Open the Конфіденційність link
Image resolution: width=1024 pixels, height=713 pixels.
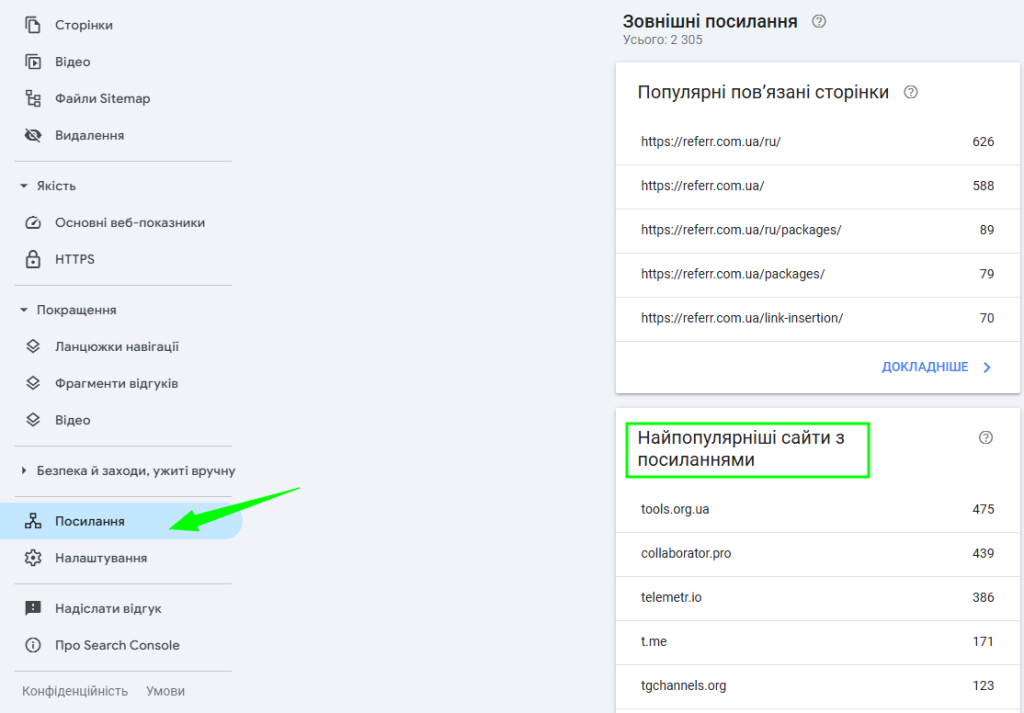tap(75, 691)
